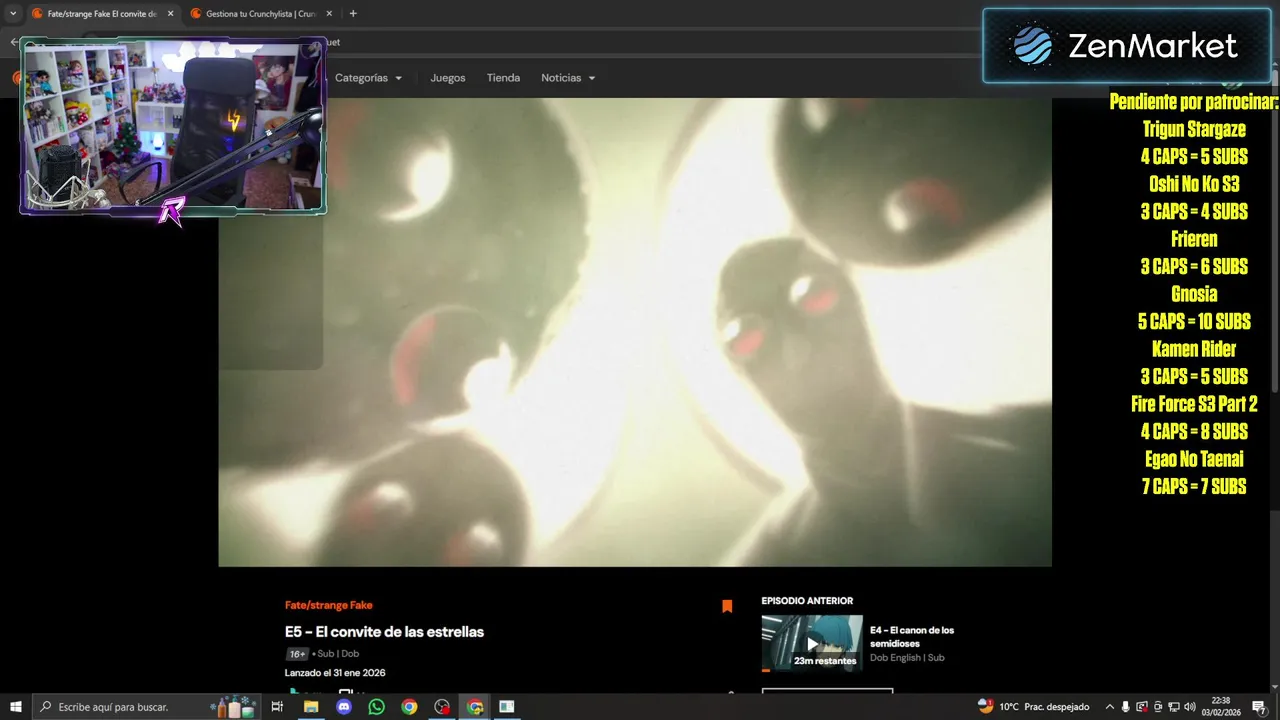Open the 10°C weather widget
The image size is (1280, 720).
(1034, 706)
